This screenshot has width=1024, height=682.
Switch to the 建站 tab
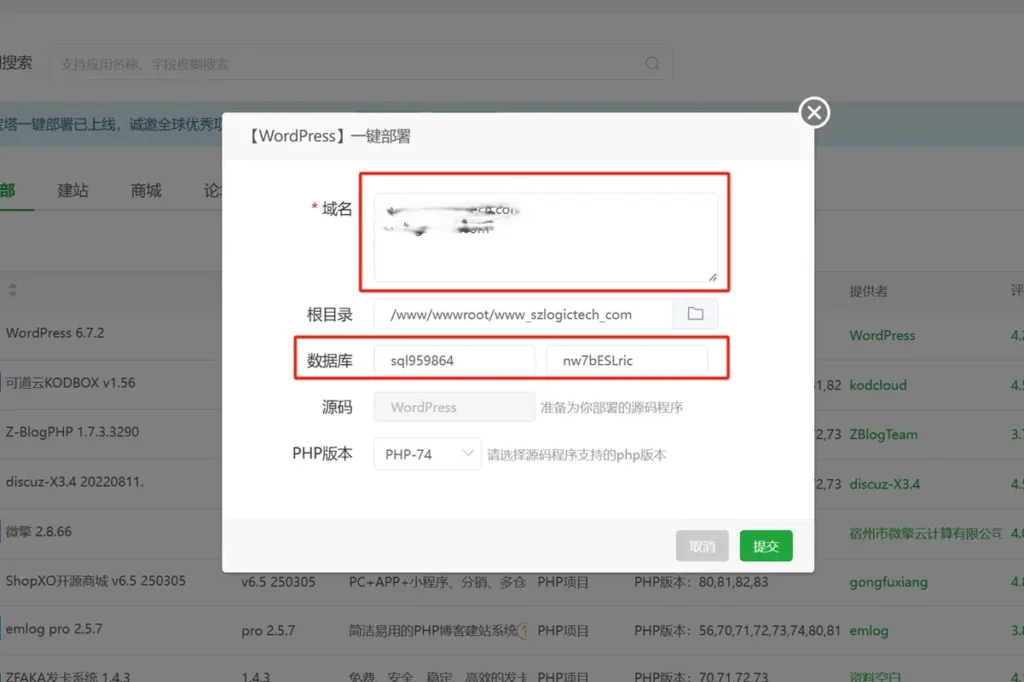click(x=73, y=190)
